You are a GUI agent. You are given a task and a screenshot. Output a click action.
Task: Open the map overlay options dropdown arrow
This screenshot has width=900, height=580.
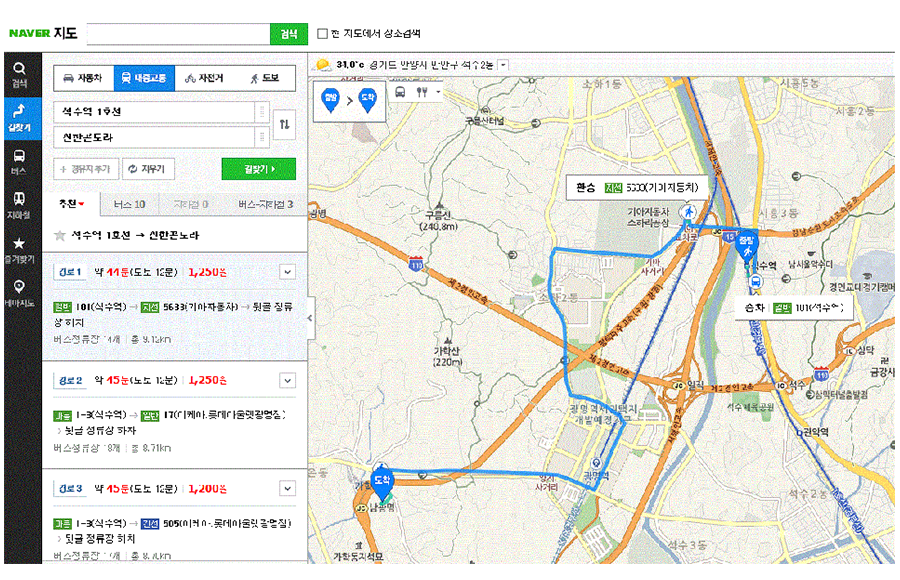tap(438, 92)
